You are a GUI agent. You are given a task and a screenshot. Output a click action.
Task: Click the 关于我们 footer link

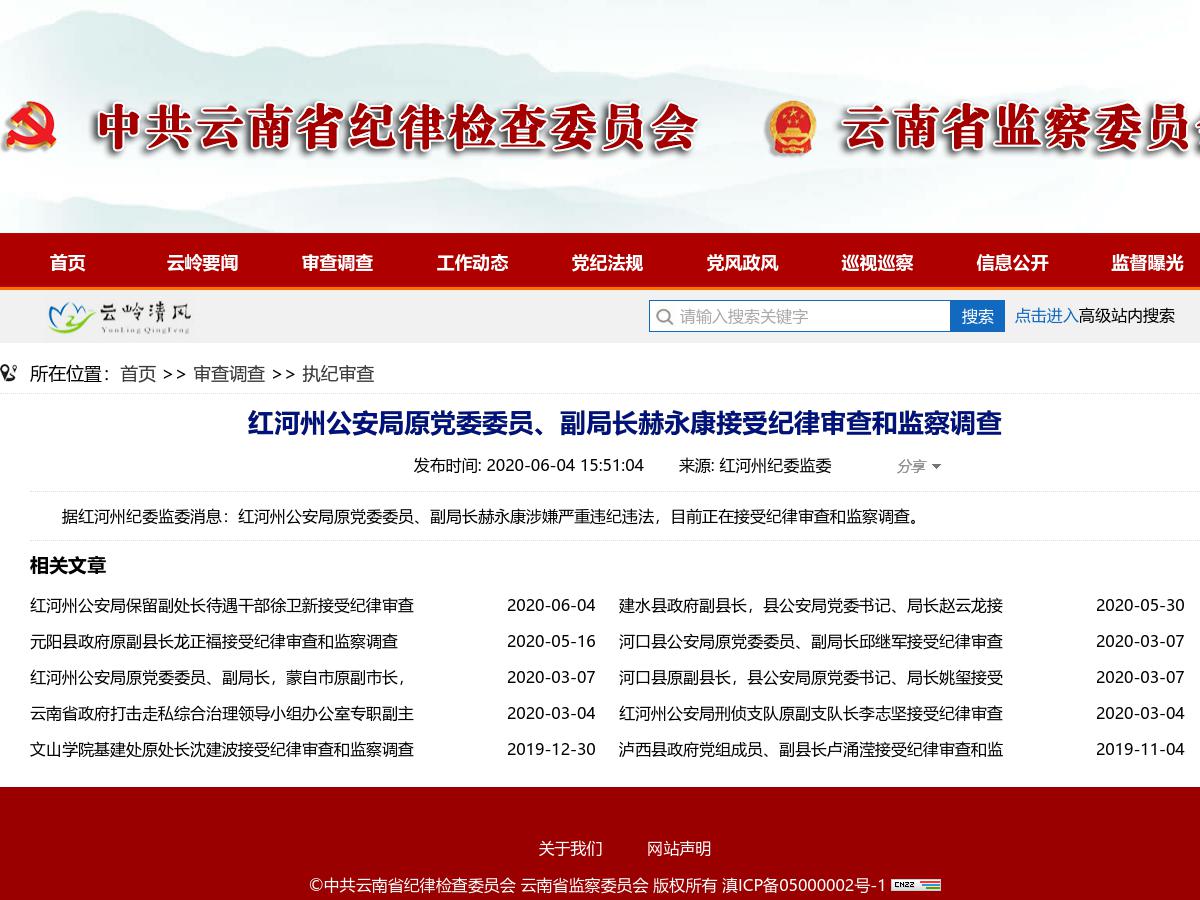[x=570, y=849]
